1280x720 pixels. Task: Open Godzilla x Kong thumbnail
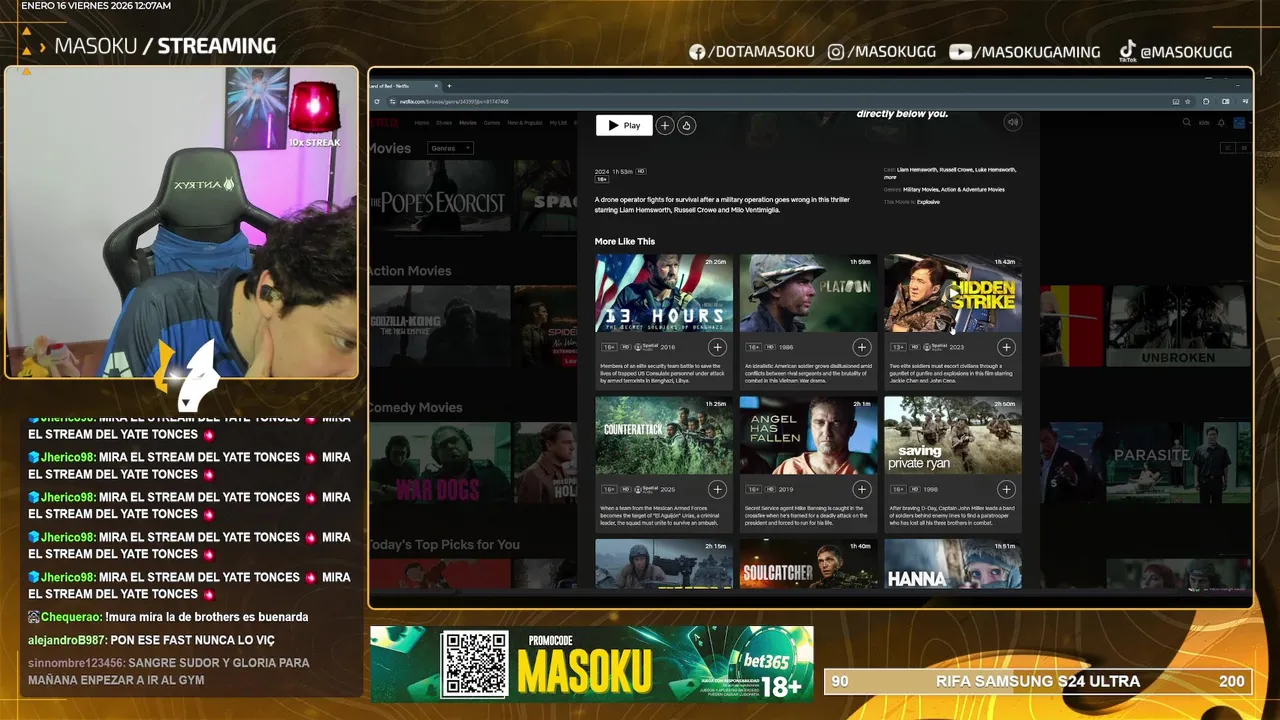coord(440,326)
